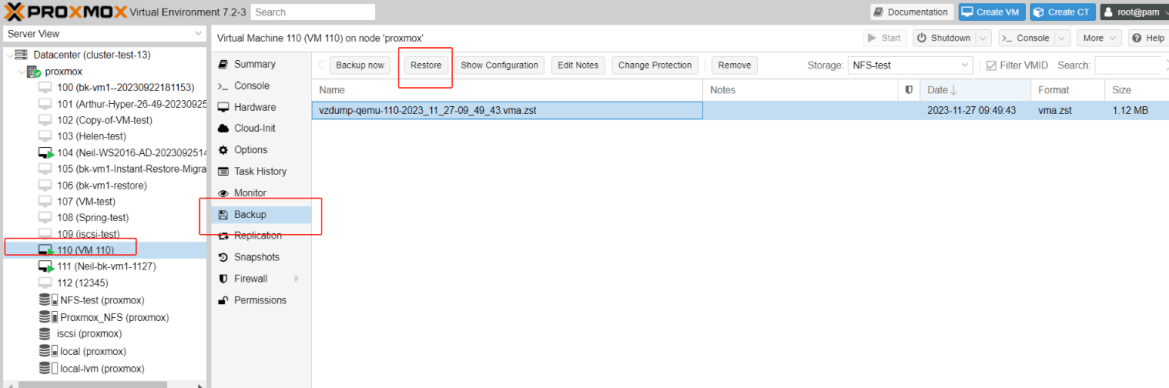Click the Hardware monitor icon

[x=223, y=107]
